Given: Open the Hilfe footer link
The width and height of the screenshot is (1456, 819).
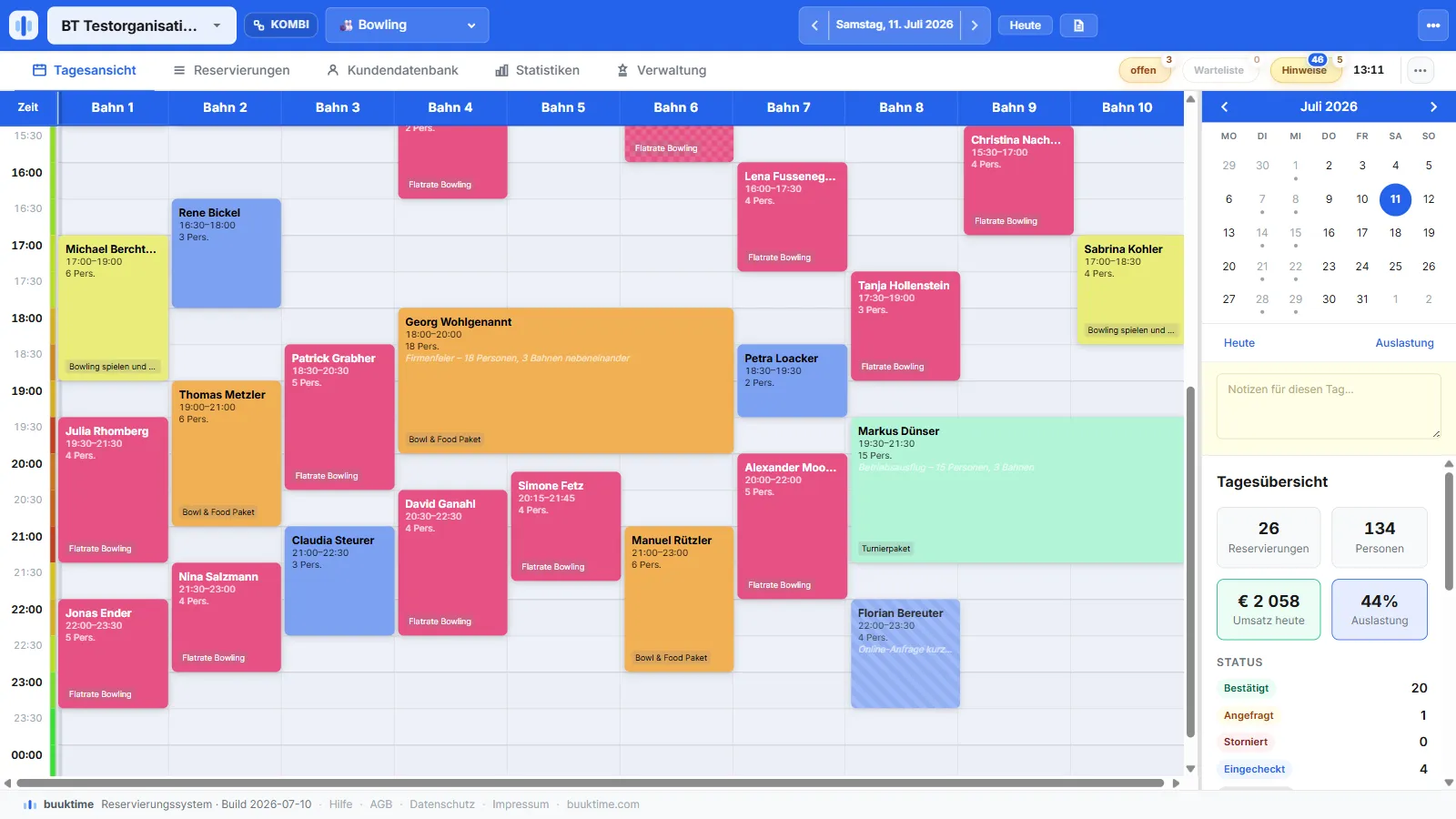Looking at the screenshot, I should pos(340,804).
